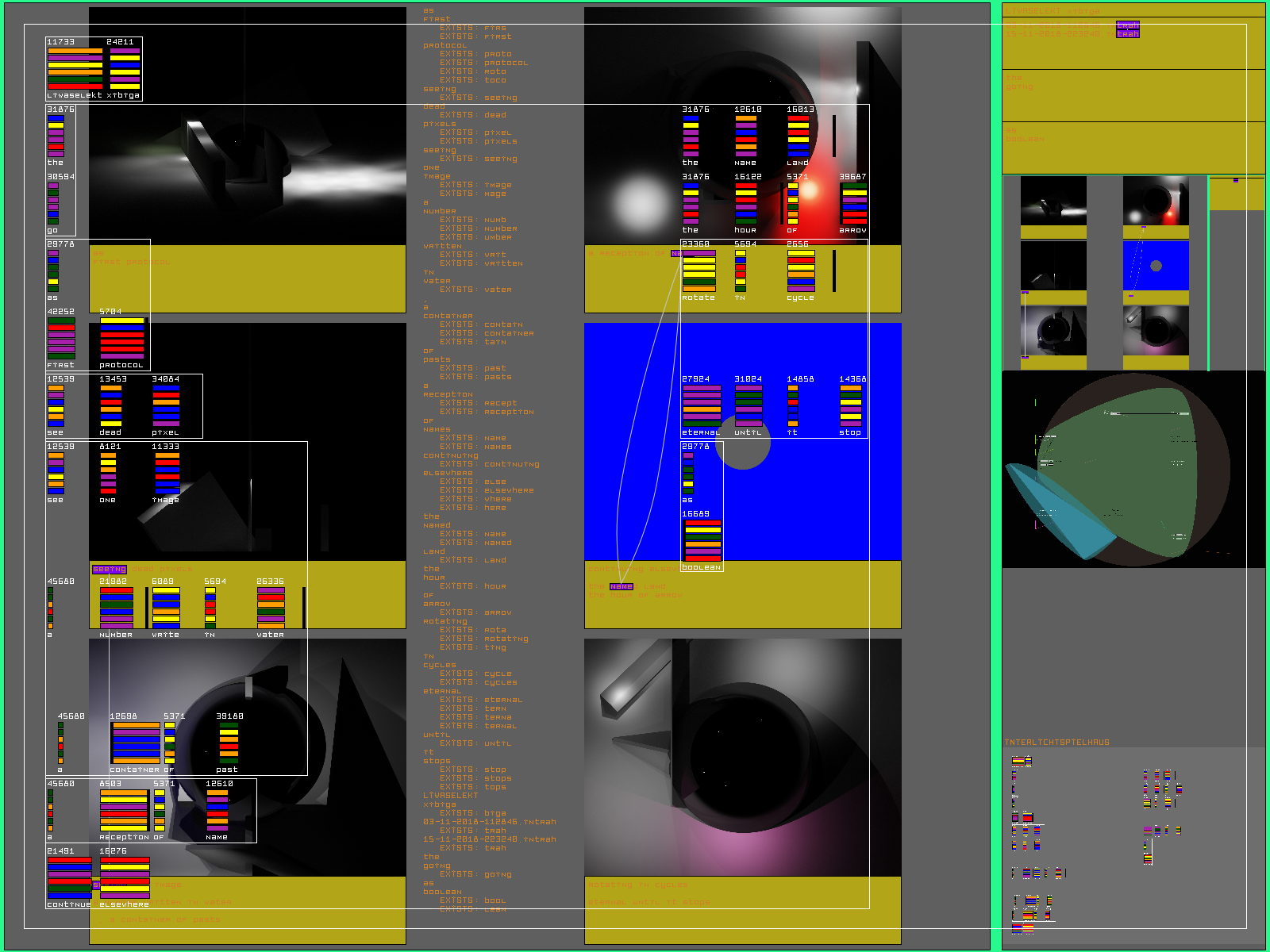
Task: Click 'EXISTS : protocol' in center word list
Action: pos(483,63)
